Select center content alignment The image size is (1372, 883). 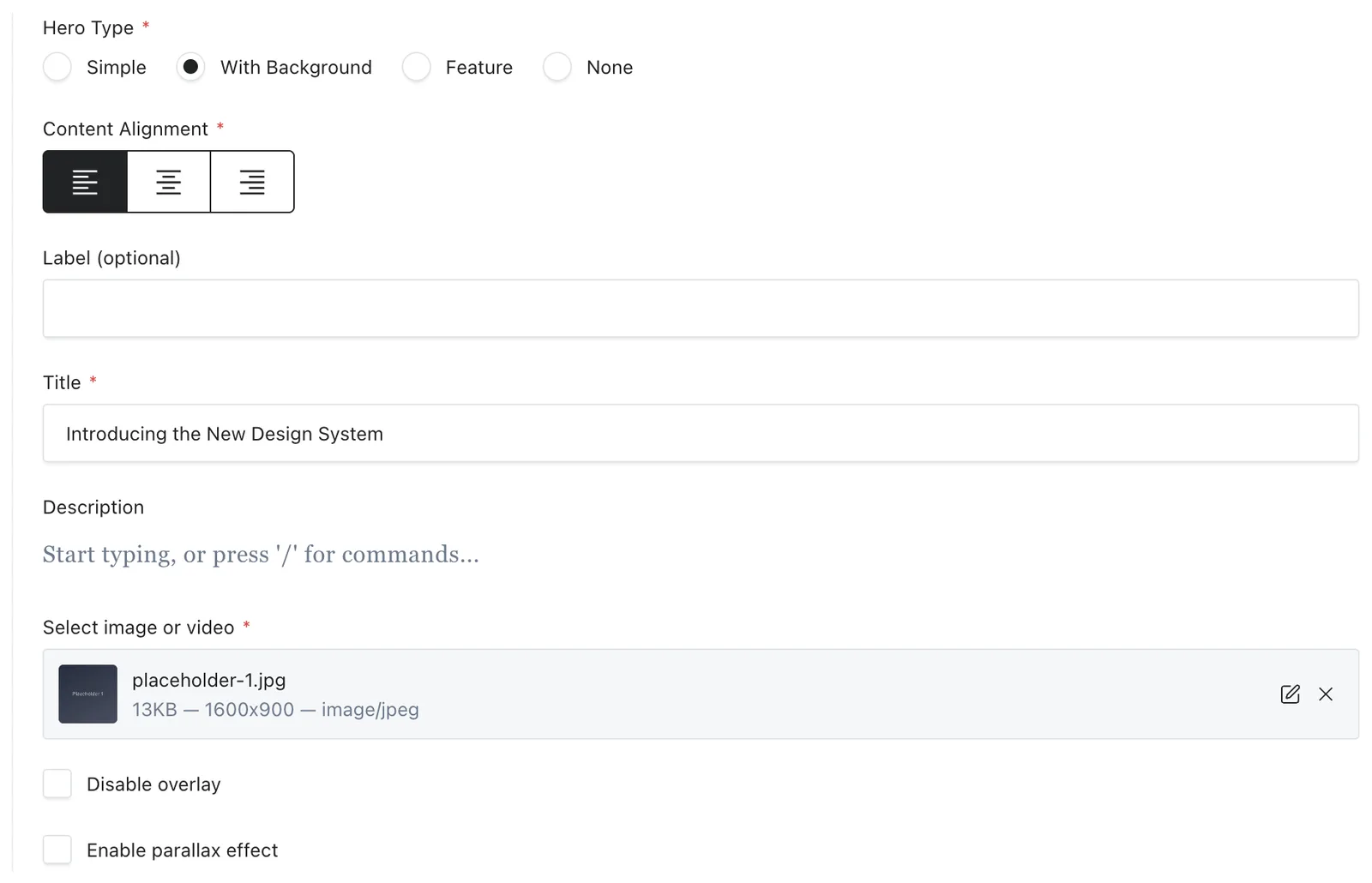tap(169, 182)
